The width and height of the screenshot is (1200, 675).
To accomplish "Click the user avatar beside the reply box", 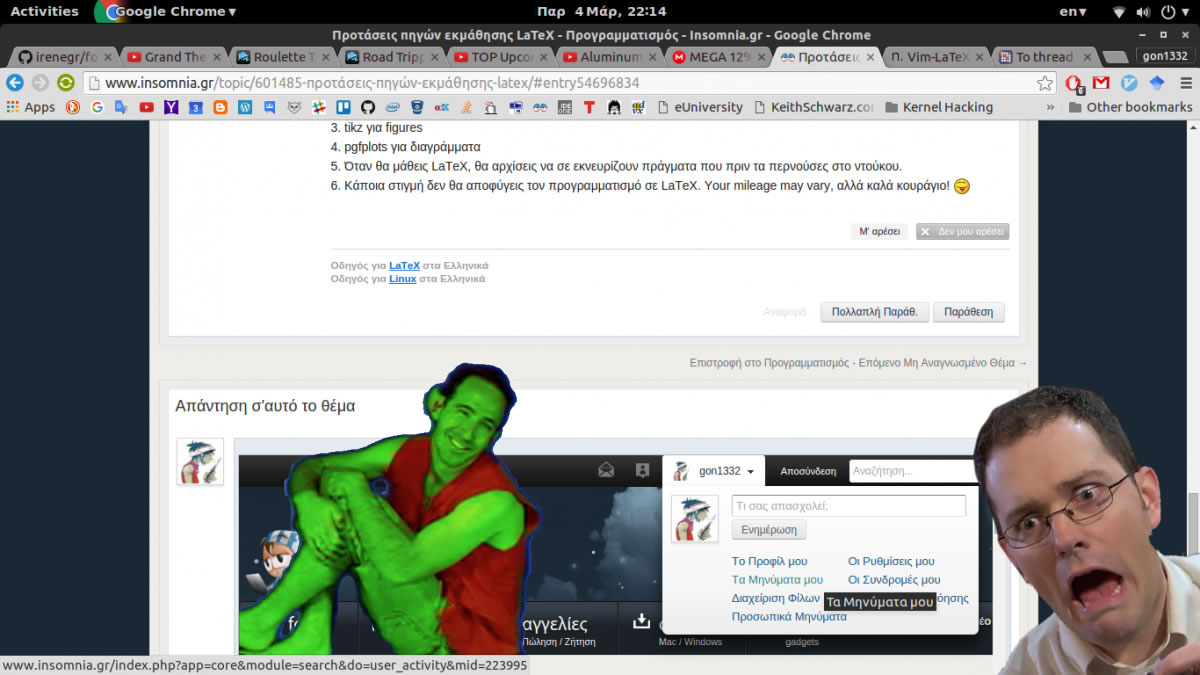I will (200, 461).
